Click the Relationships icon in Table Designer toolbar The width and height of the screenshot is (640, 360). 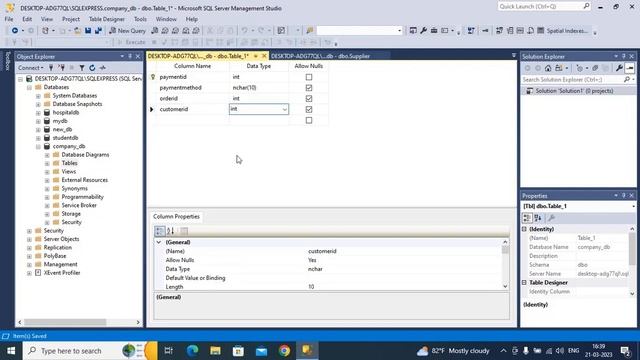tap(499, 31)
